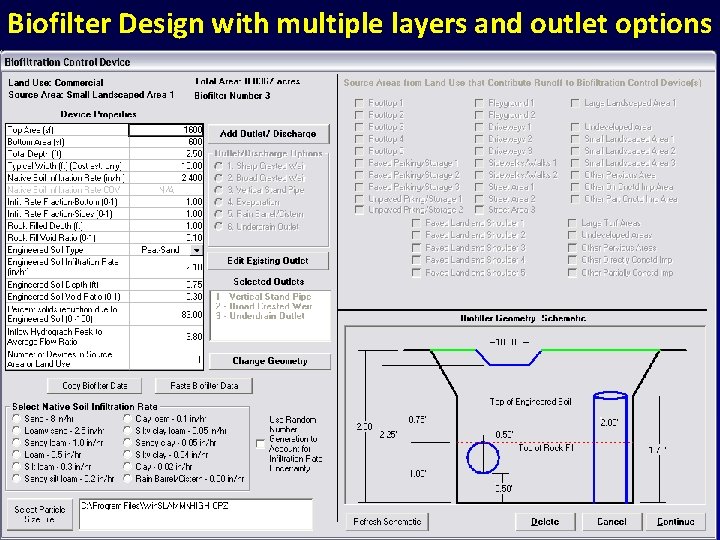Click the Edit Existing Outlet button
The image size is (720, 540).
(x=269, y=261)
